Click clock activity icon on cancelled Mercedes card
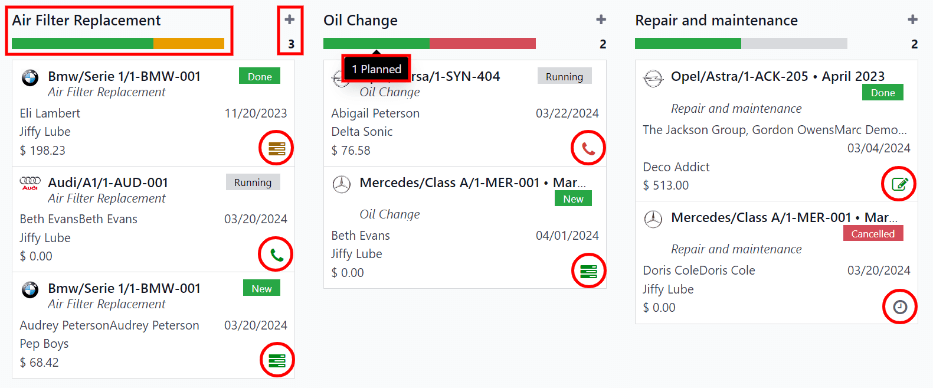The height and width of the screenshot is (388, 933). click(900, 307)
